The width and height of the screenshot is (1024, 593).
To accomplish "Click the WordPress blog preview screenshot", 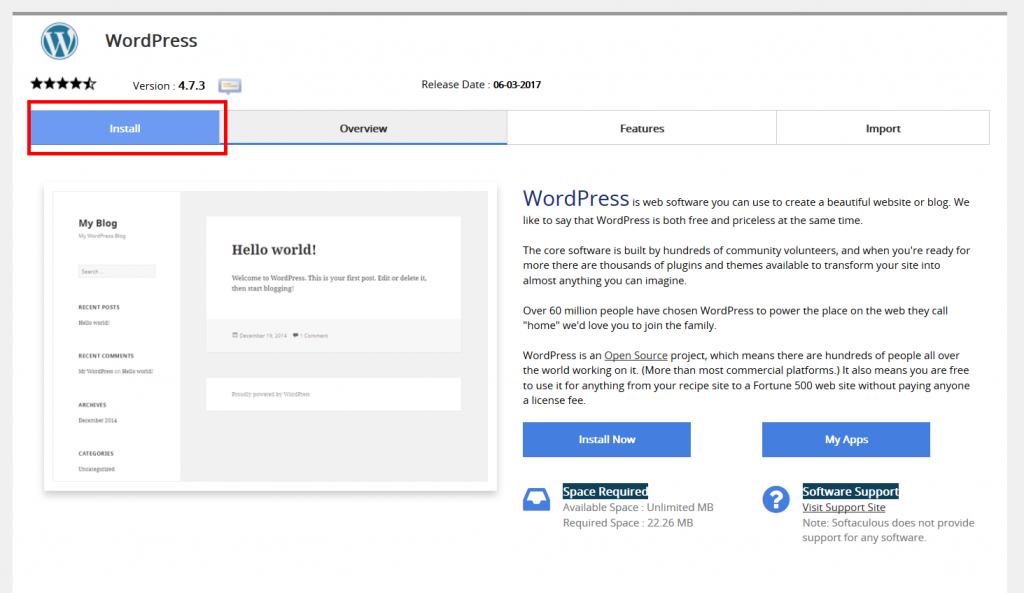I will pos(270,336).
